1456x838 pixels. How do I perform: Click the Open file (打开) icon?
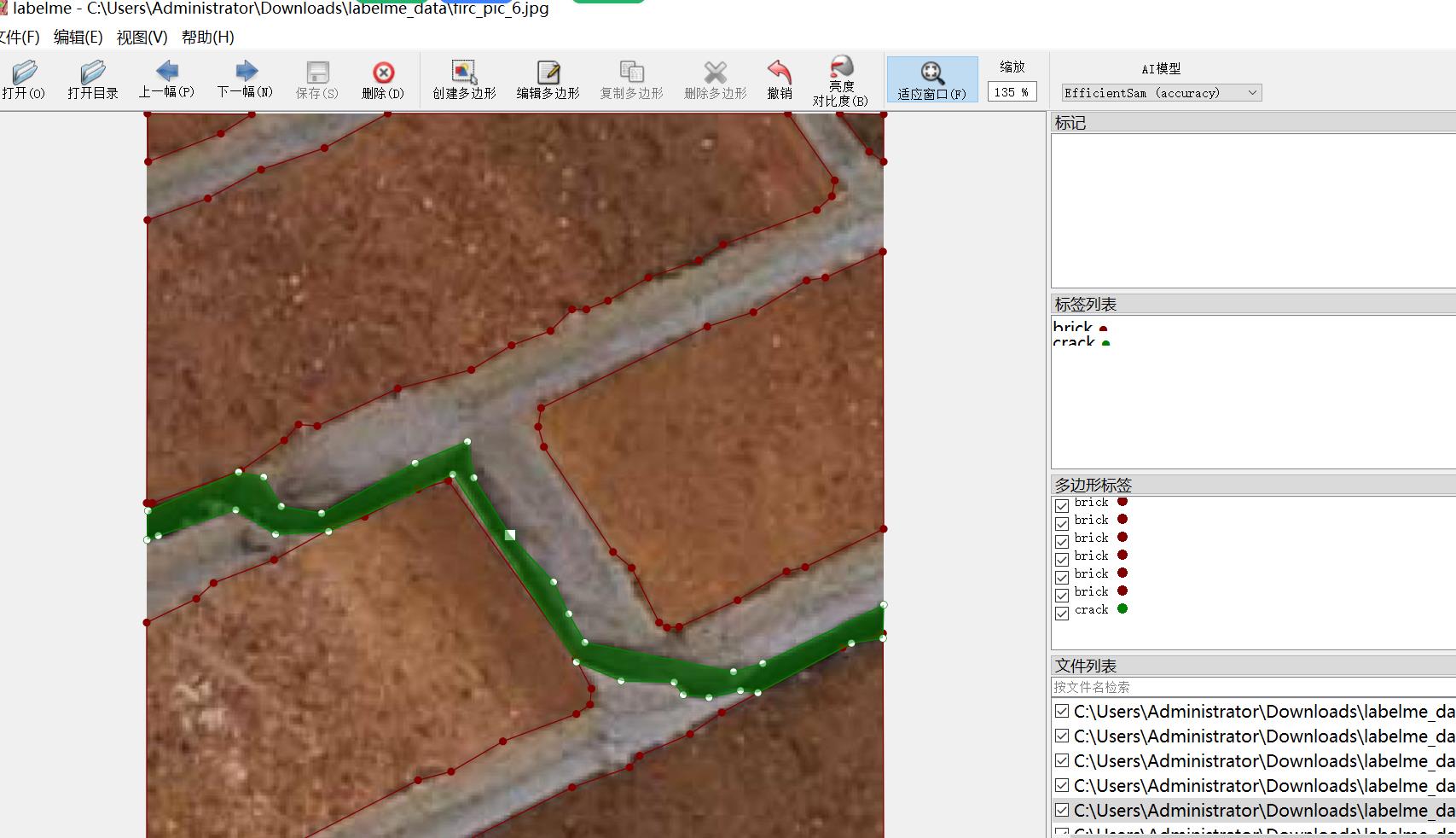(25, 72)
